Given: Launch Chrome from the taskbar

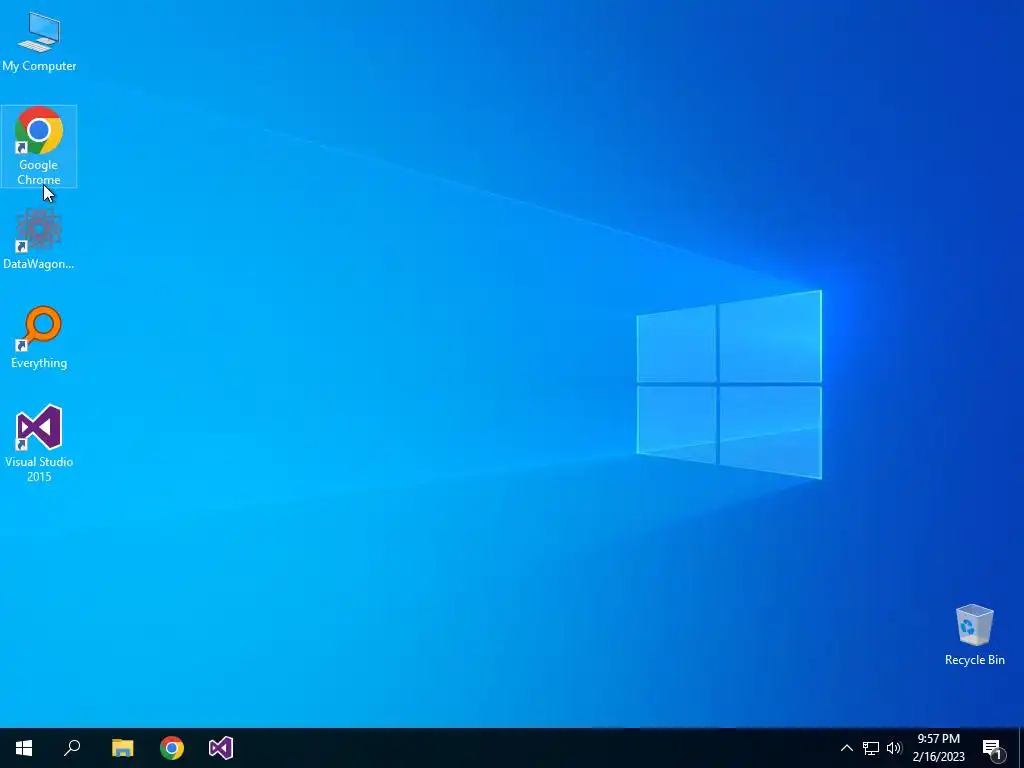Looking at the screenshot, I should (172, 748).
